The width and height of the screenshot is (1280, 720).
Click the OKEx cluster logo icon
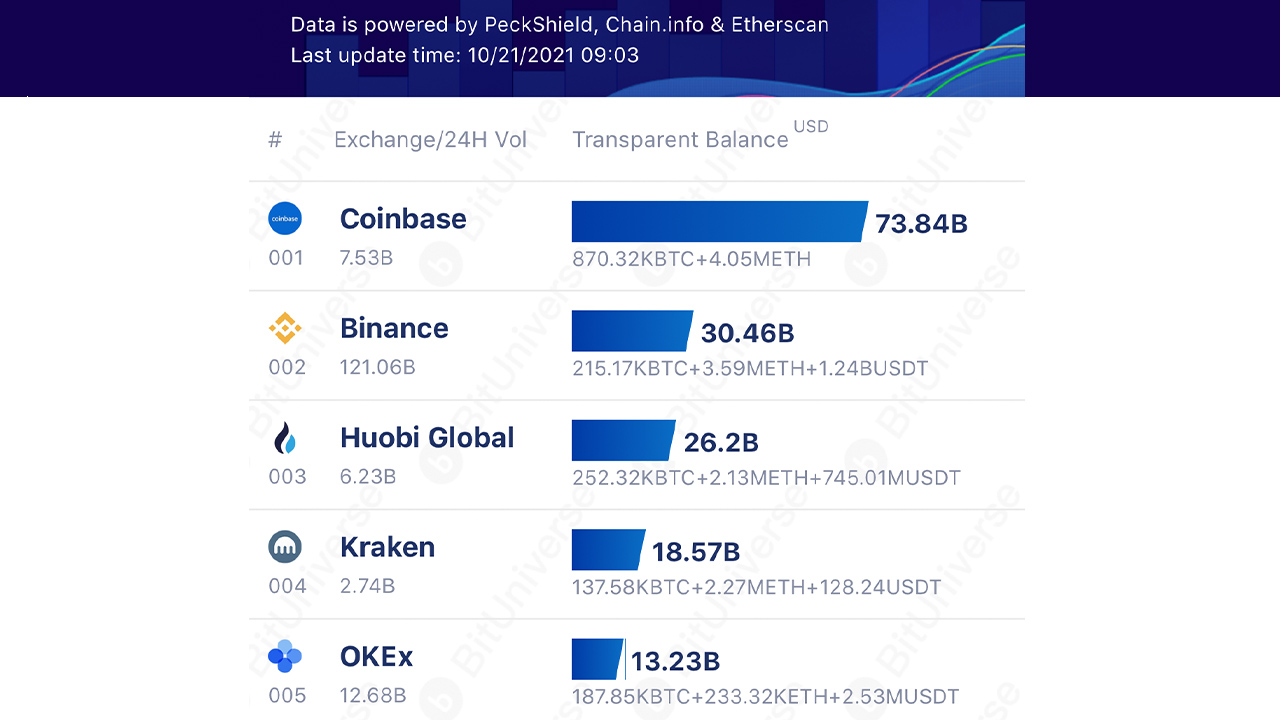coord(285,656)
